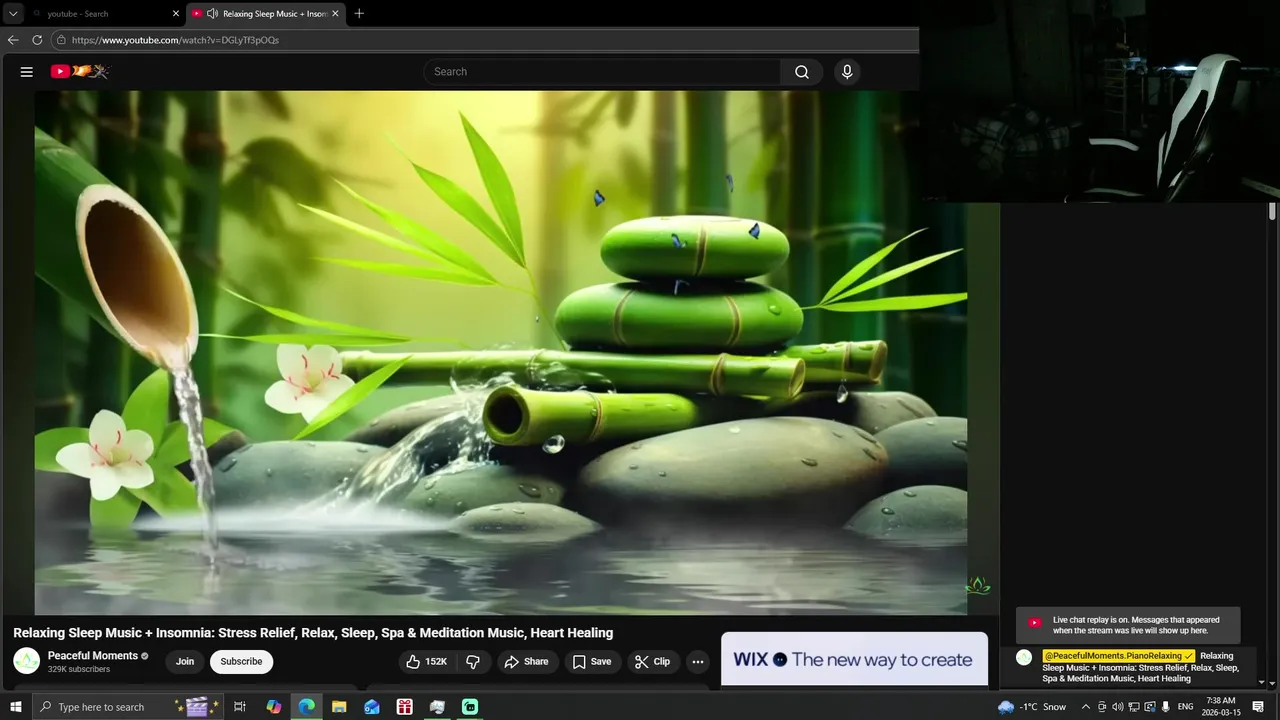1280x720 pixels.
Task: Open the Meet Now camera tray icon
Action: point(1102,707)
